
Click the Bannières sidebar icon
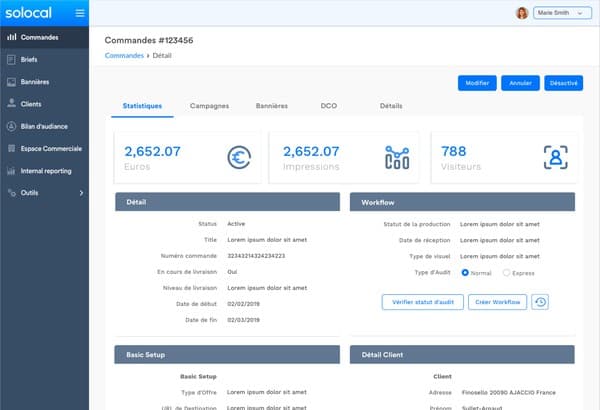11,82
